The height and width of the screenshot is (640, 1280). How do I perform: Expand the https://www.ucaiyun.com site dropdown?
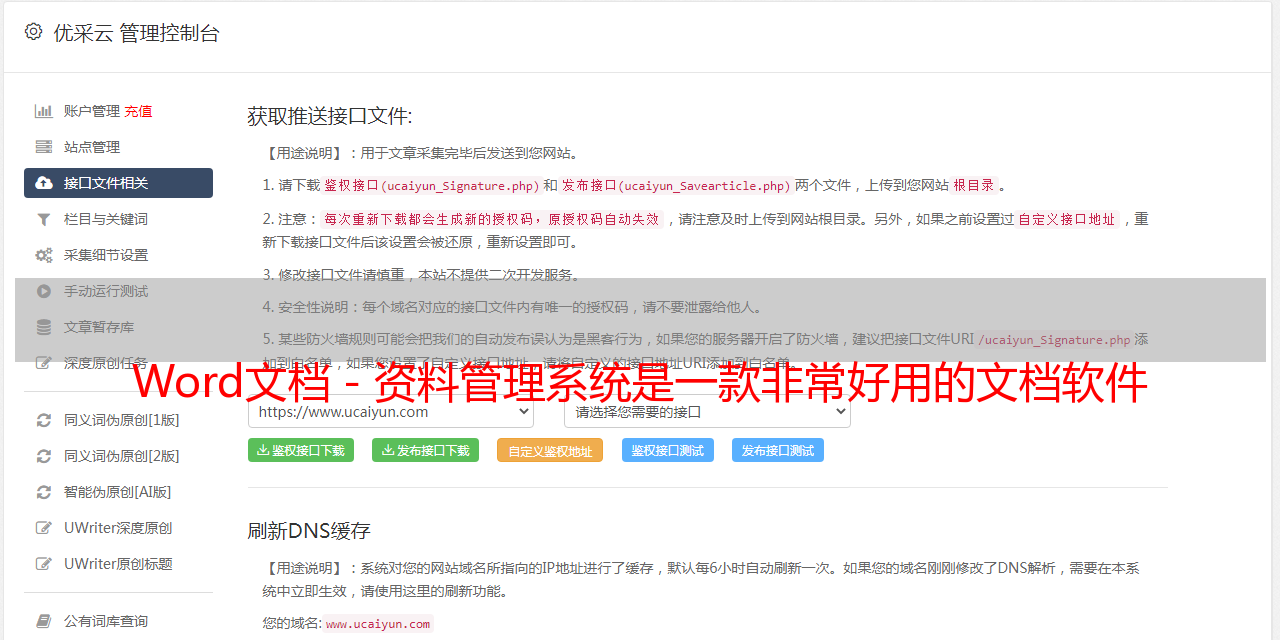pos(391,412)
